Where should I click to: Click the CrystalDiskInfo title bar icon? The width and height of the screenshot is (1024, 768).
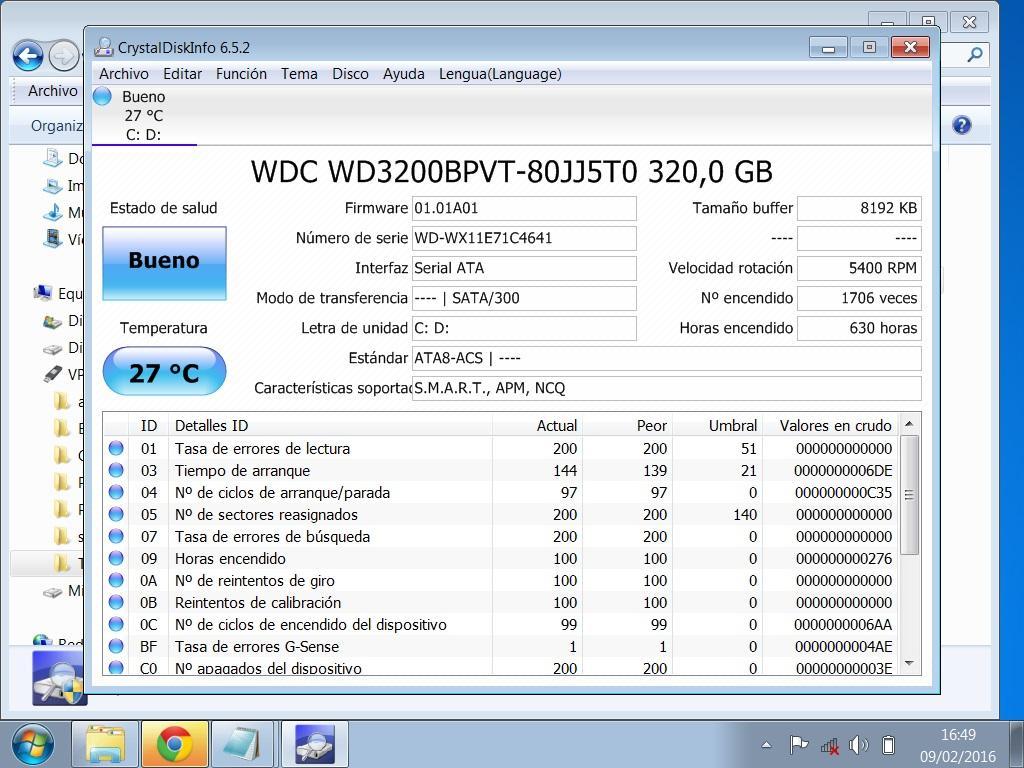pyautogui.click(x=103, y=47)
